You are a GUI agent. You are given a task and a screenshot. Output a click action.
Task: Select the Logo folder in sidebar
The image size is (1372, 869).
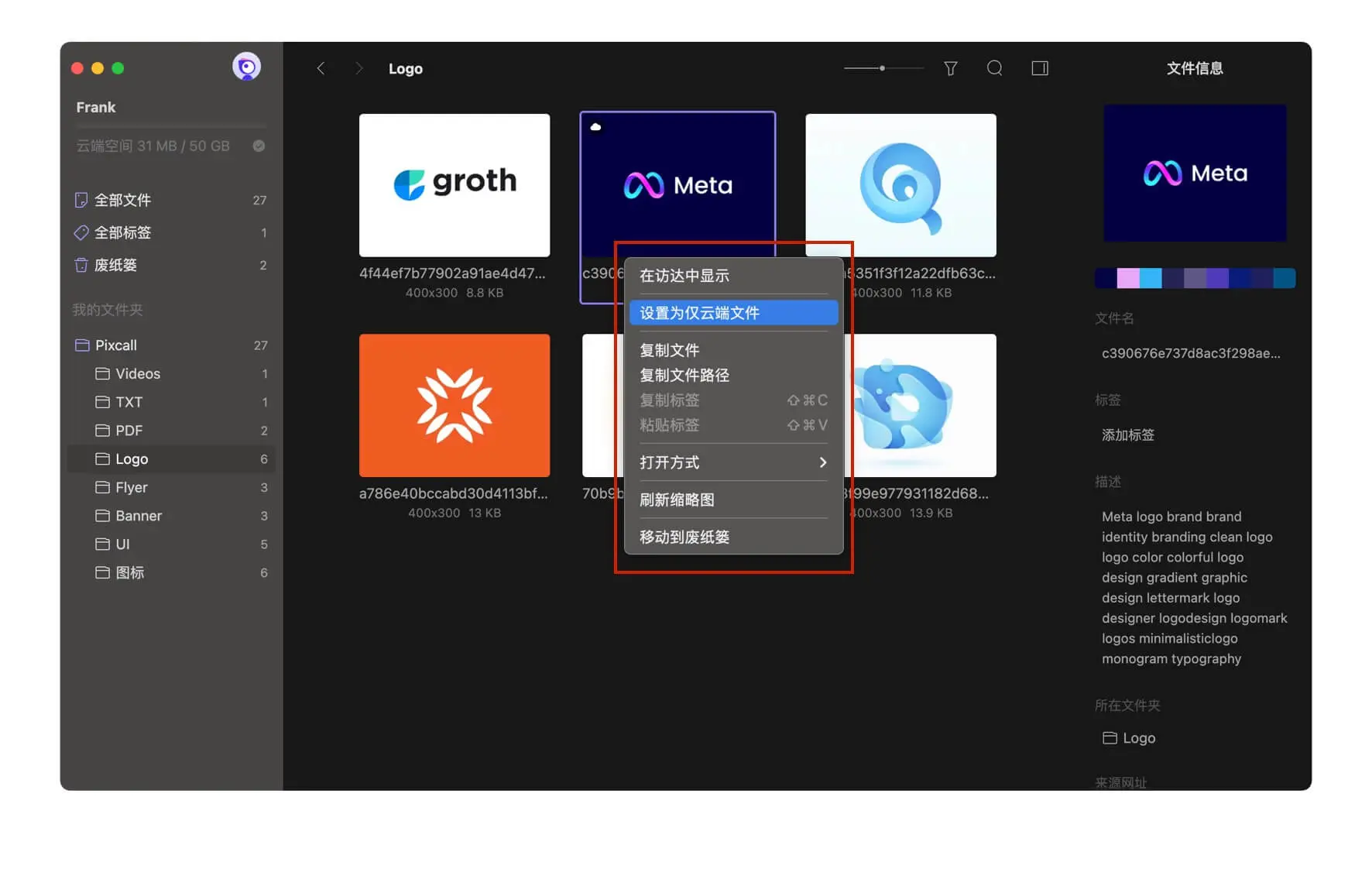click(170, 459)
